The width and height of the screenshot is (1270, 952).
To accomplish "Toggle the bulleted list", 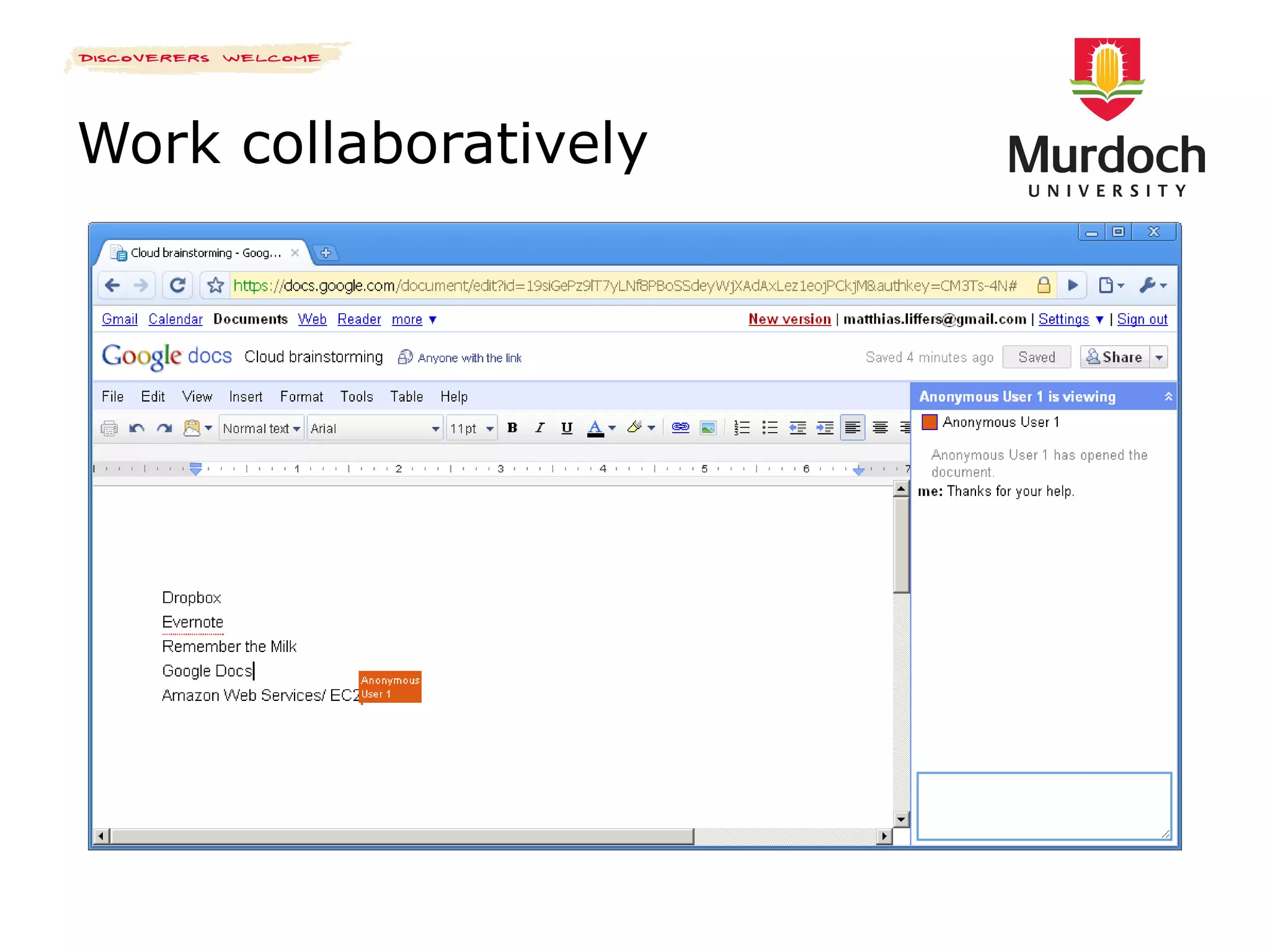I will [770, 428].
